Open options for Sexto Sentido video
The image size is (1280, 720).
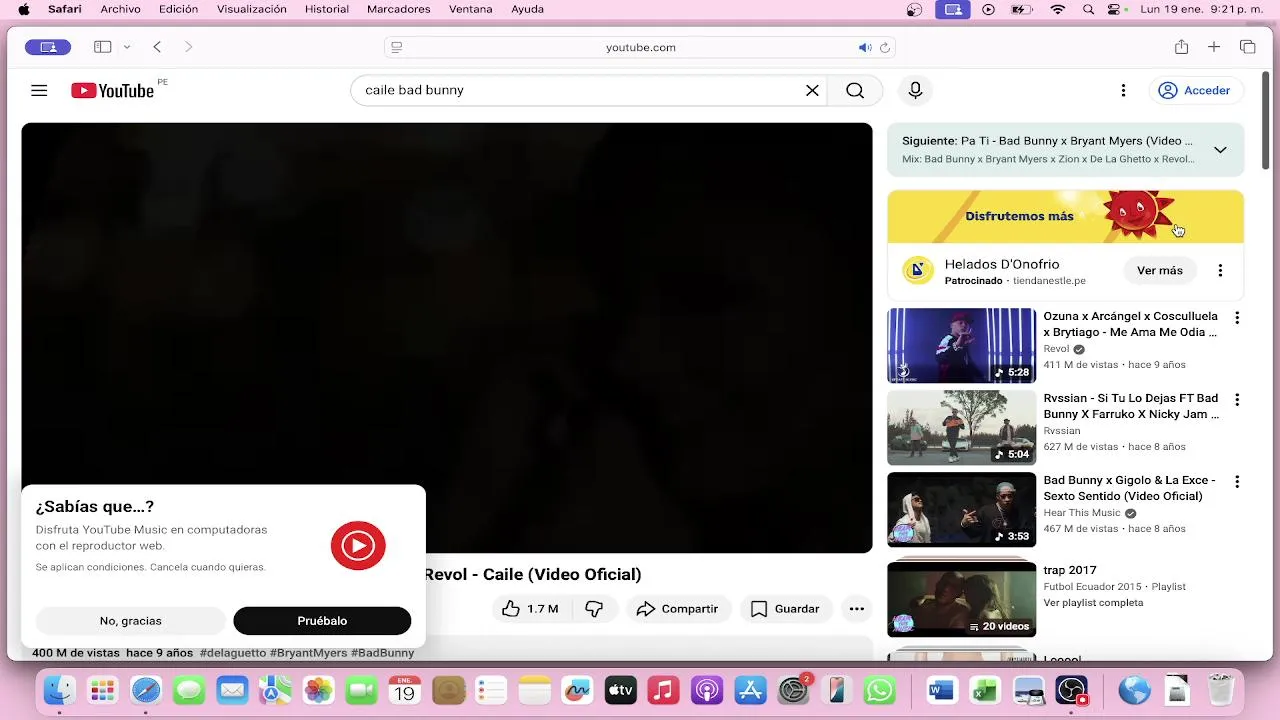click(x=1237, y=482)
